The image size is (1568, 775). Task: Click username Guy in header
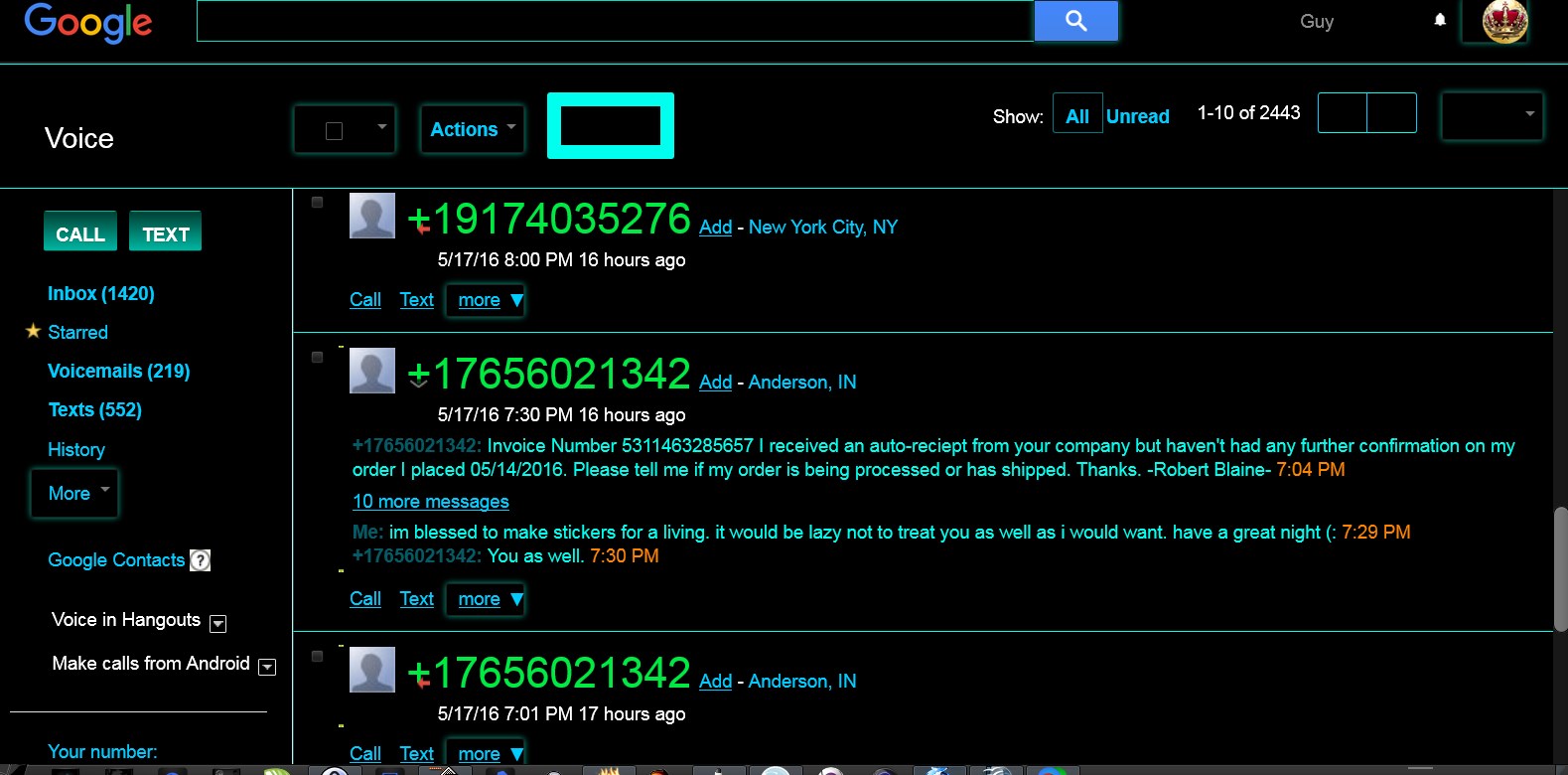coord(1317,22)
